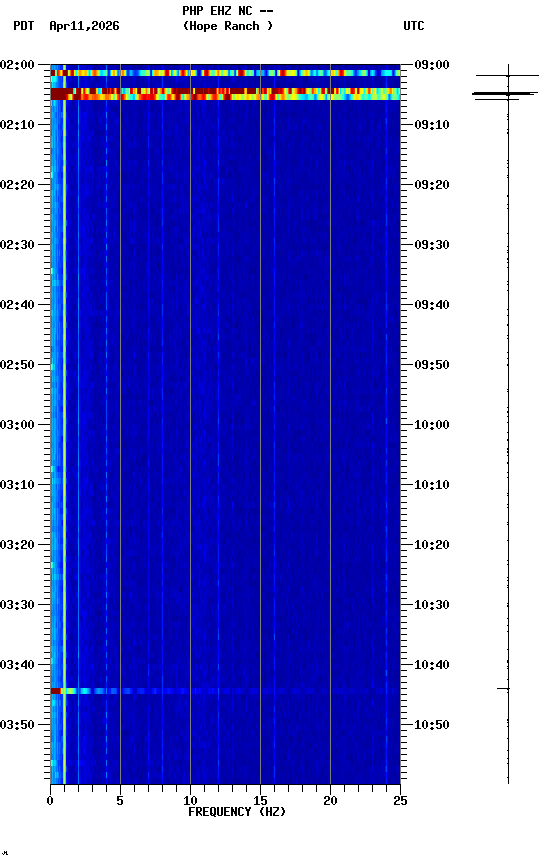
Task: Click the UTC time label "09:20"
Action: tap(432, 185)
